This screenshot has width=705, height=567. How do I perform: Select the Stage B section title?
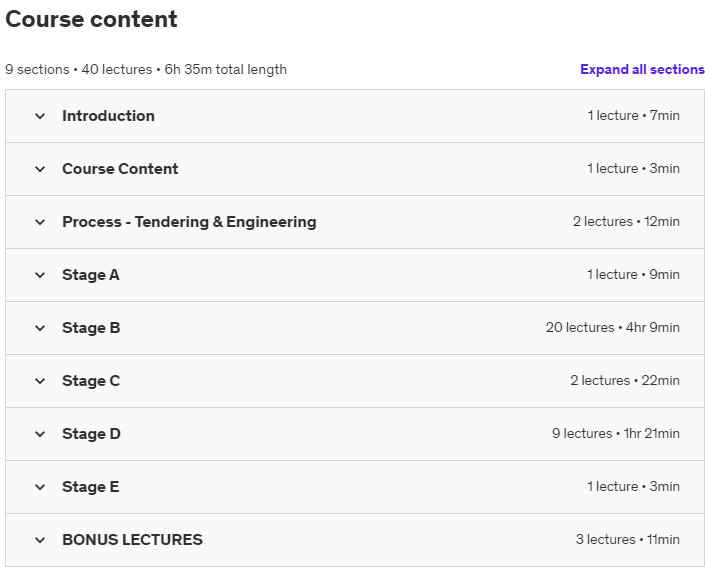pyautogui.click(x=91, y=328)
